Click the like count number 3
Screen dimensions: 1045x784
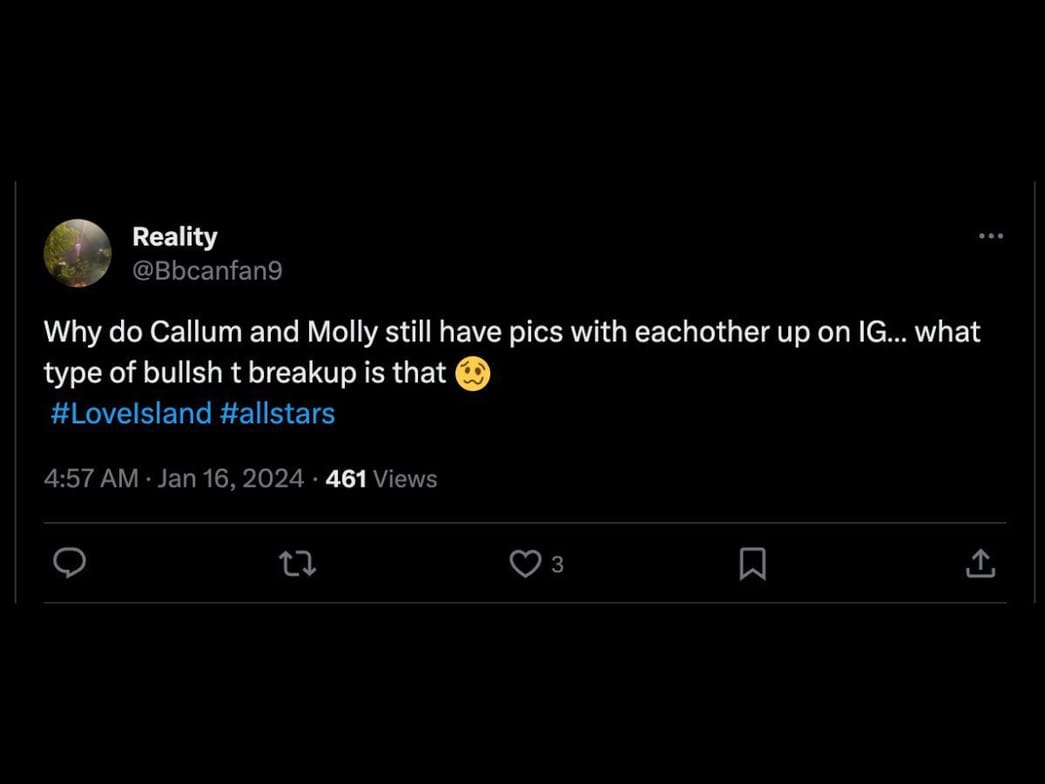pyautogui.click(x=557, y=565)
